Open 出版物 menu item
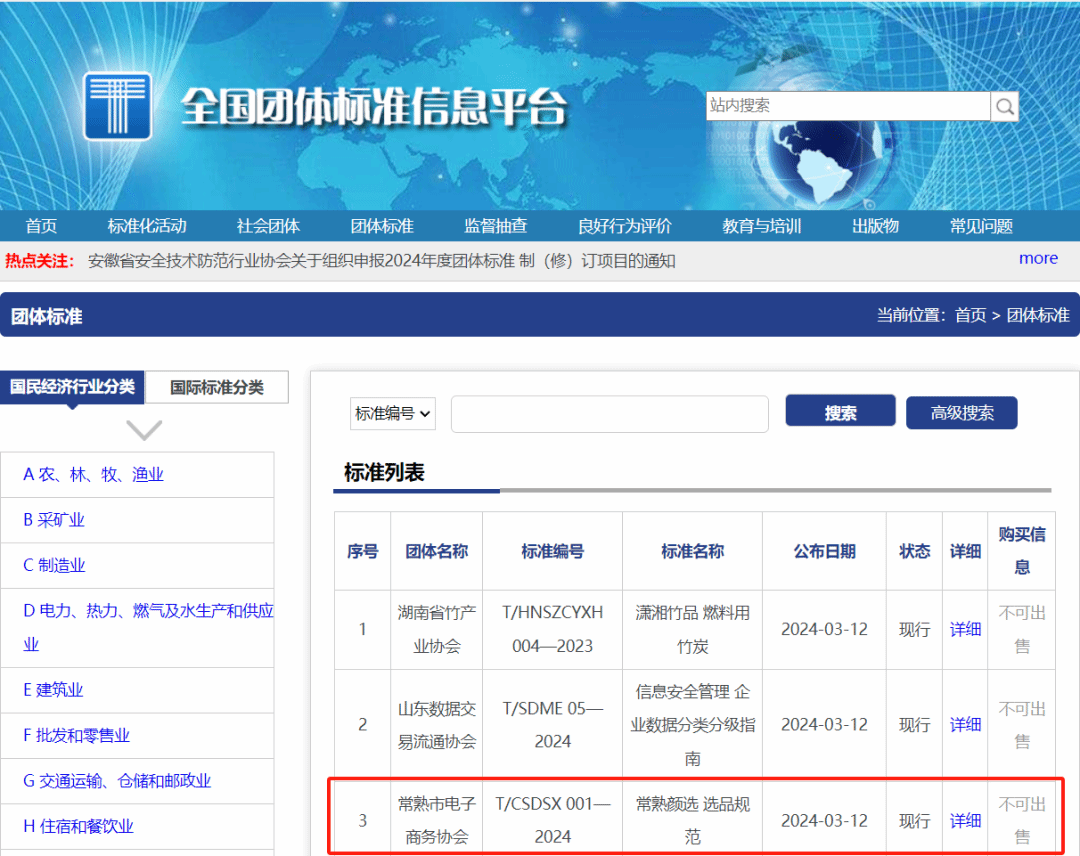 (x=875, y=226)
